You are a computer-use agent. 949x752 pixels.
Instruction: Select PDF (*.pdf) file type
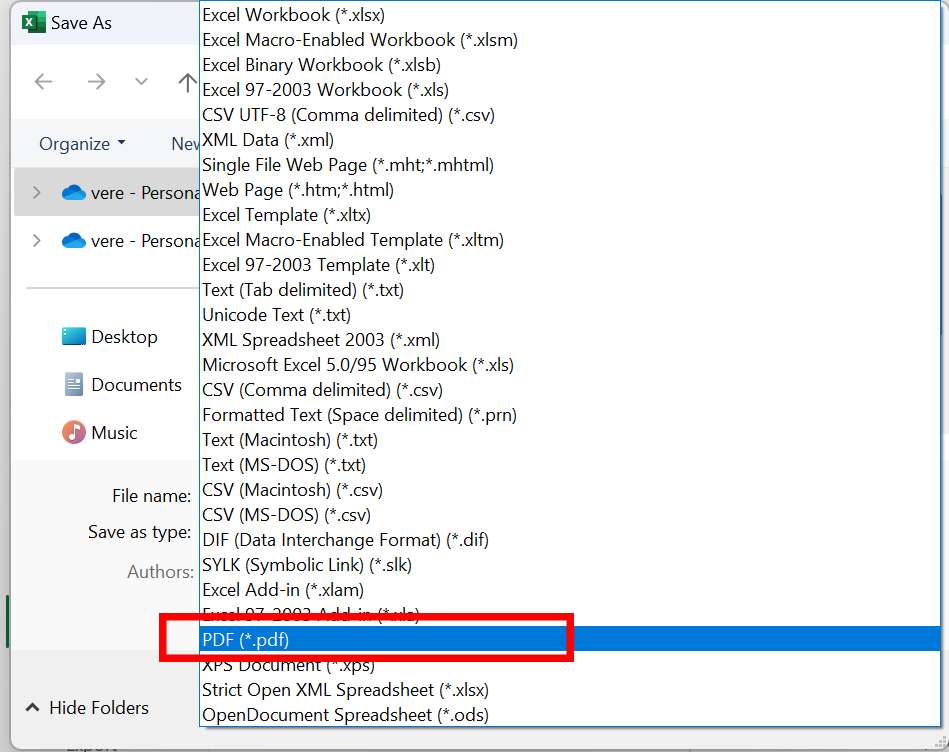(570, 639)
